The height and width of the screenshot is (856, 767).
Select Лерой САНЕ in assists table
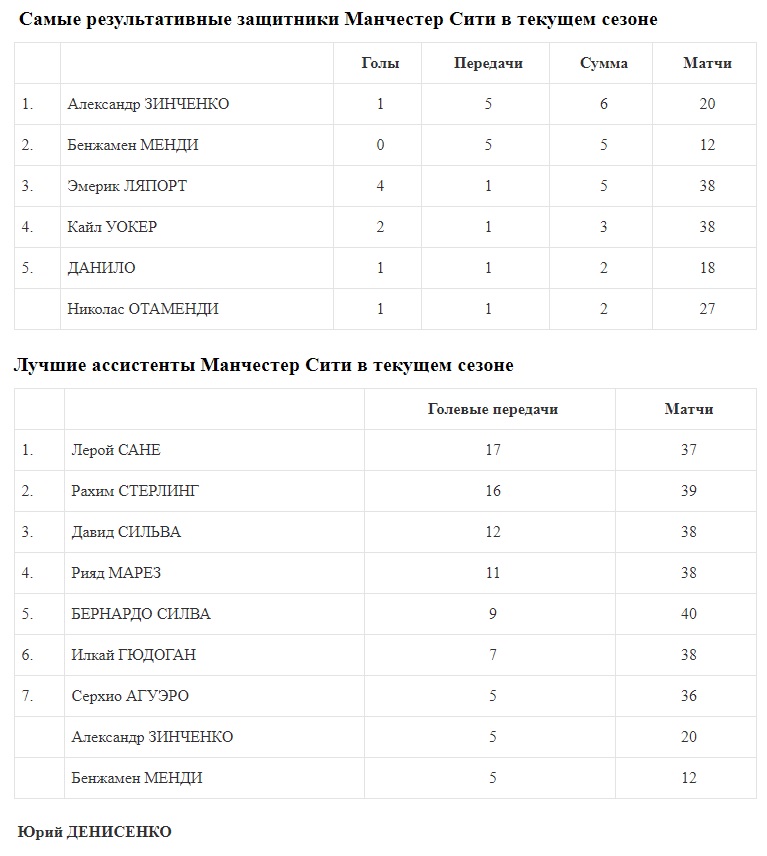tap(116, 450)
